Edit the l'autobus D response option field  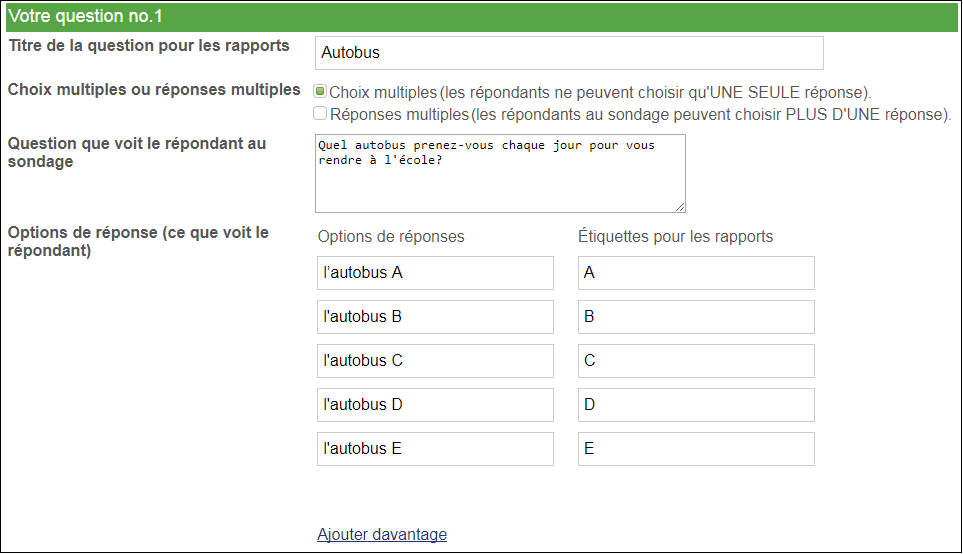pyautogui.click(x=435, y=405)
